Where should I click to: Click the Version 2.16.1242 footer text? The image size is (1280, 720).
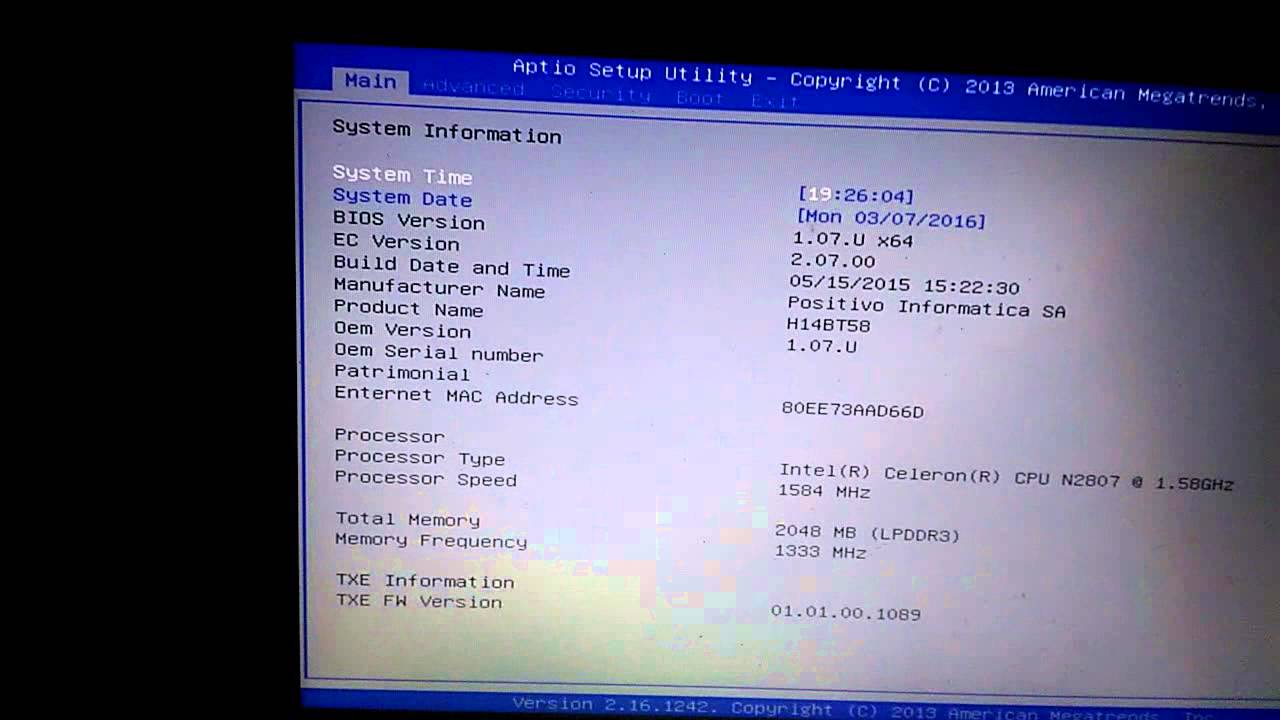616,704
